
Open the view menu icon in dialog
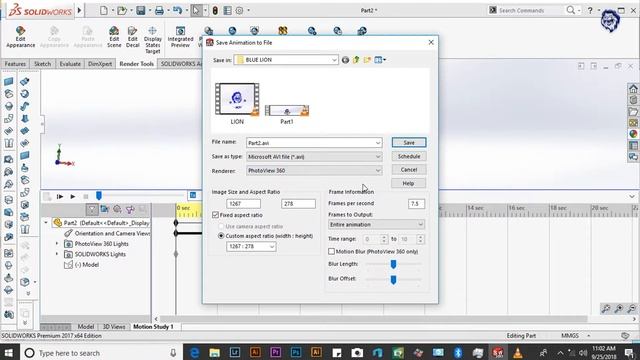click(x=380, y=60)
